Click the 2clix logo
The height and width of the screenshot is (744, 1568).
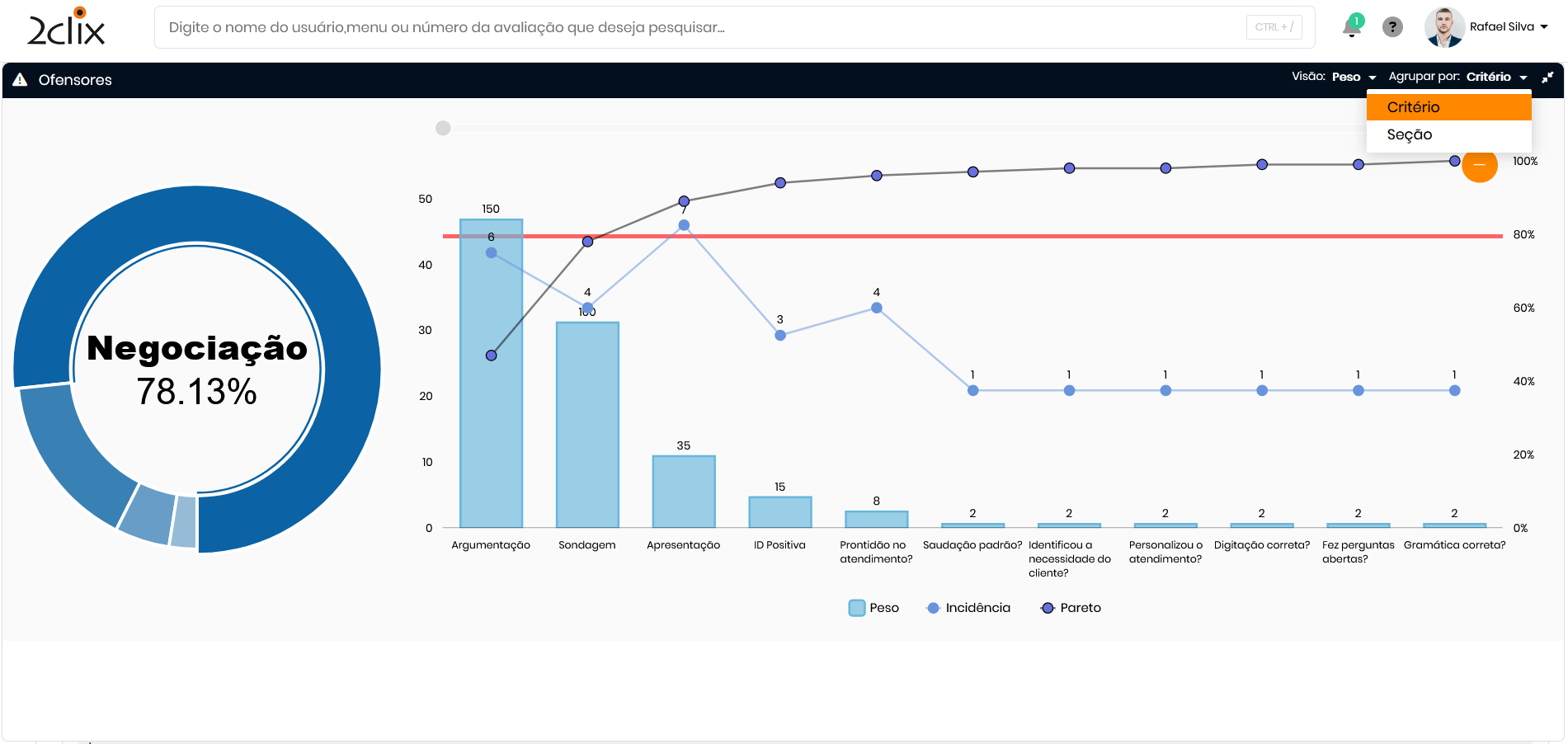(x=66, y=27)
